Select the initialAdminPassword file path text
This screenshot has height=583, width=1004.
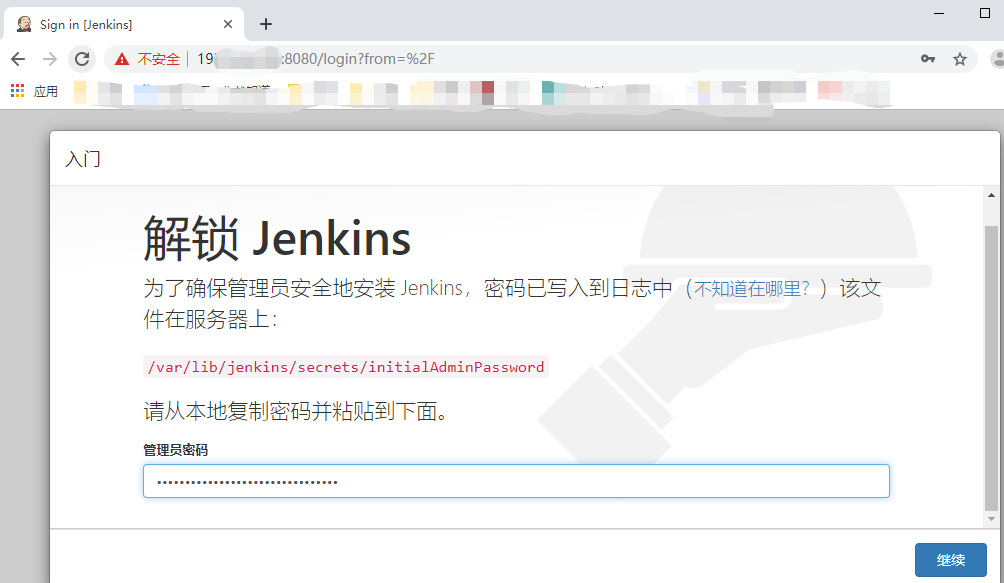[x=344, y=366]
